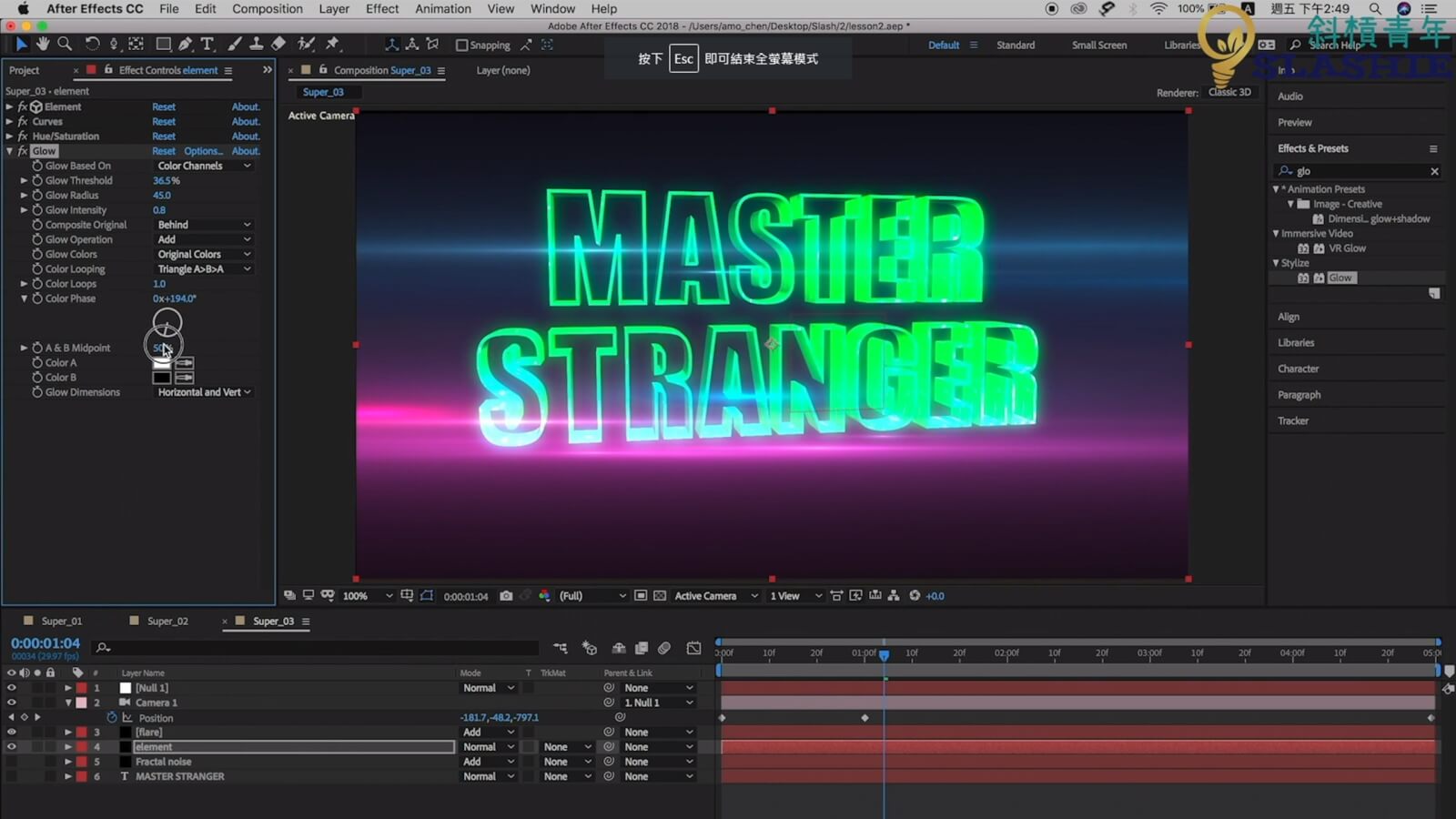This screenshot has width=1456, height=819.
Task: Select the Hand tool
Action: 43,44
